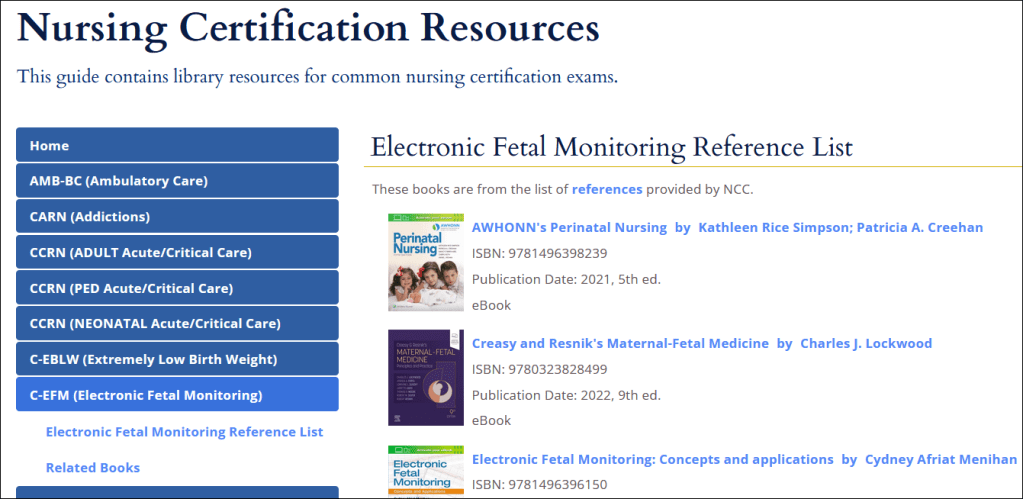Select the Electronic Fetal Monitoring book cover thumbnail
Viewport: 1023px width, 499px height.
click(425, 471)
